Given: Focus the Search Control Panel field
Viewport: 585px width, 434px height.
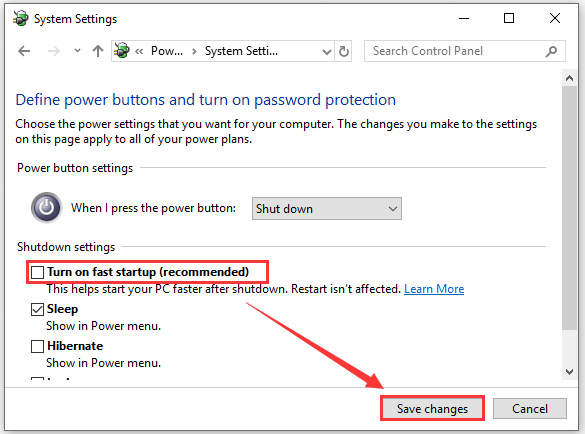Looking at the screenshot, I should [464, 51].
